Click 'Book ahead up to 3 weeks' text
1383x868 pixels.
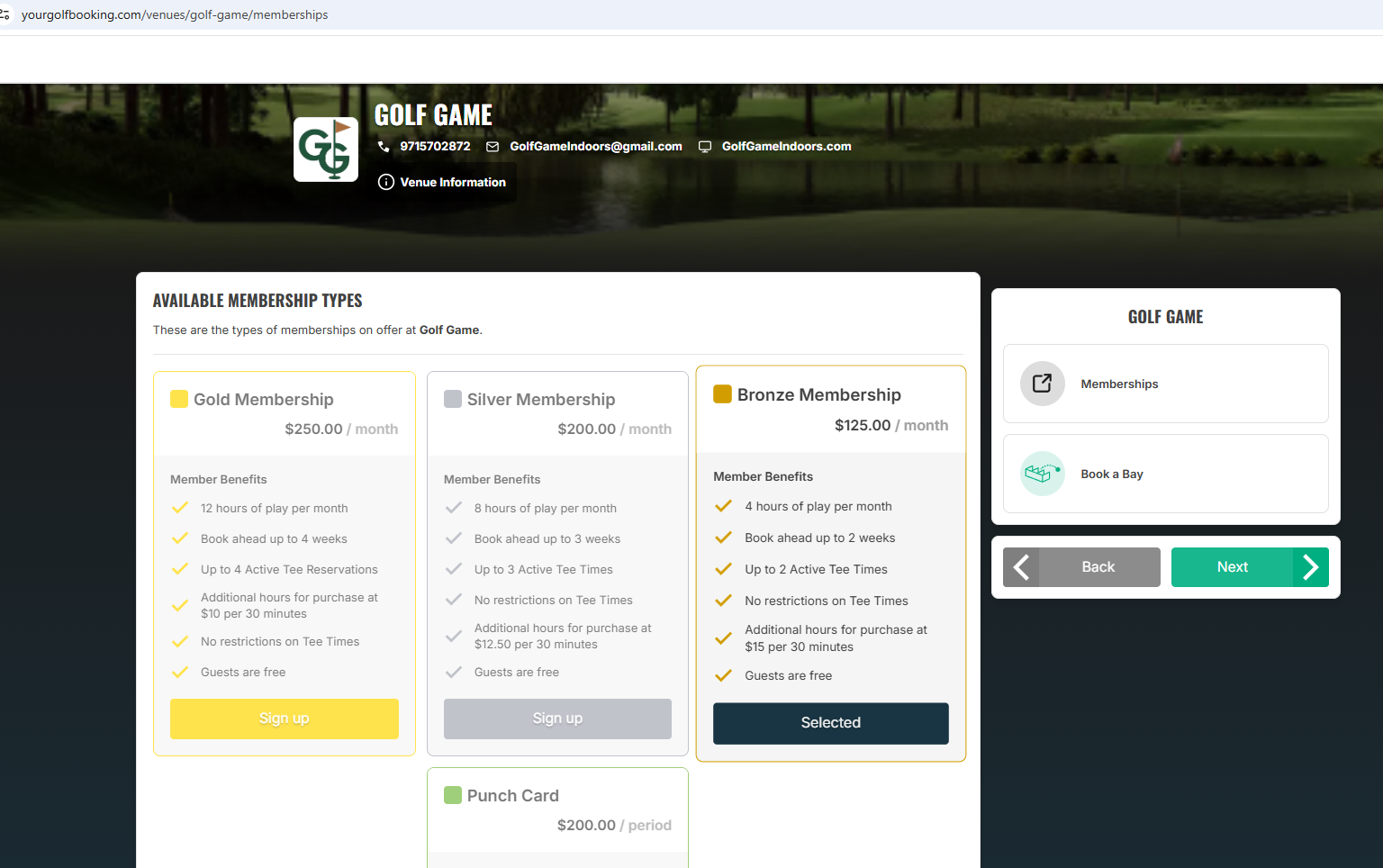click(x=547, y=538)
